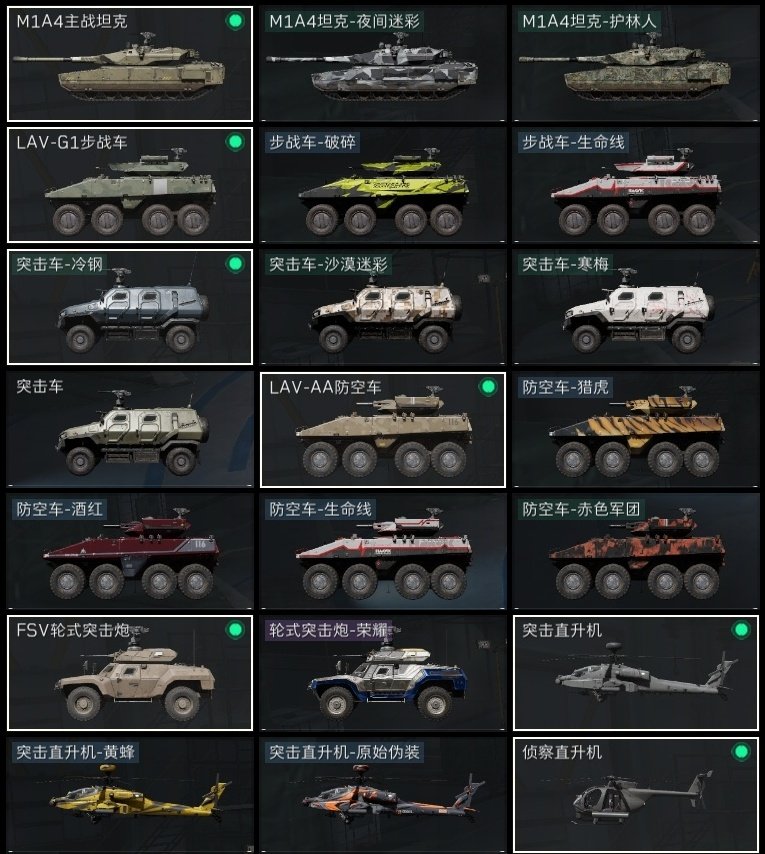Choose the M1A4坦克-护林人 camo skin
This screenshot has height=854, width=765.
(636, 64)
